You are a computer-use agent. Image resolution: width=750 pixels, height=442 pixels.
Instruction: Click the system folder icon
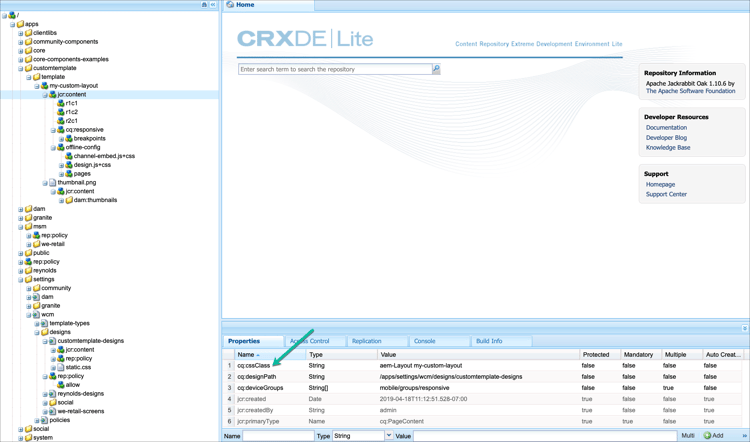[x=28, y=438]
